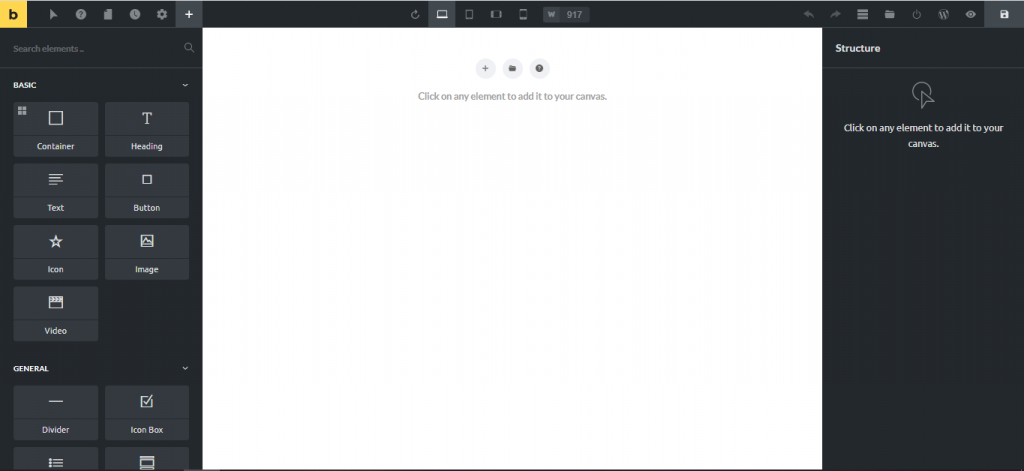The height and width of the screenshot is (471, 1024).
Task: Add a Container element
Action: click(56, 129)
